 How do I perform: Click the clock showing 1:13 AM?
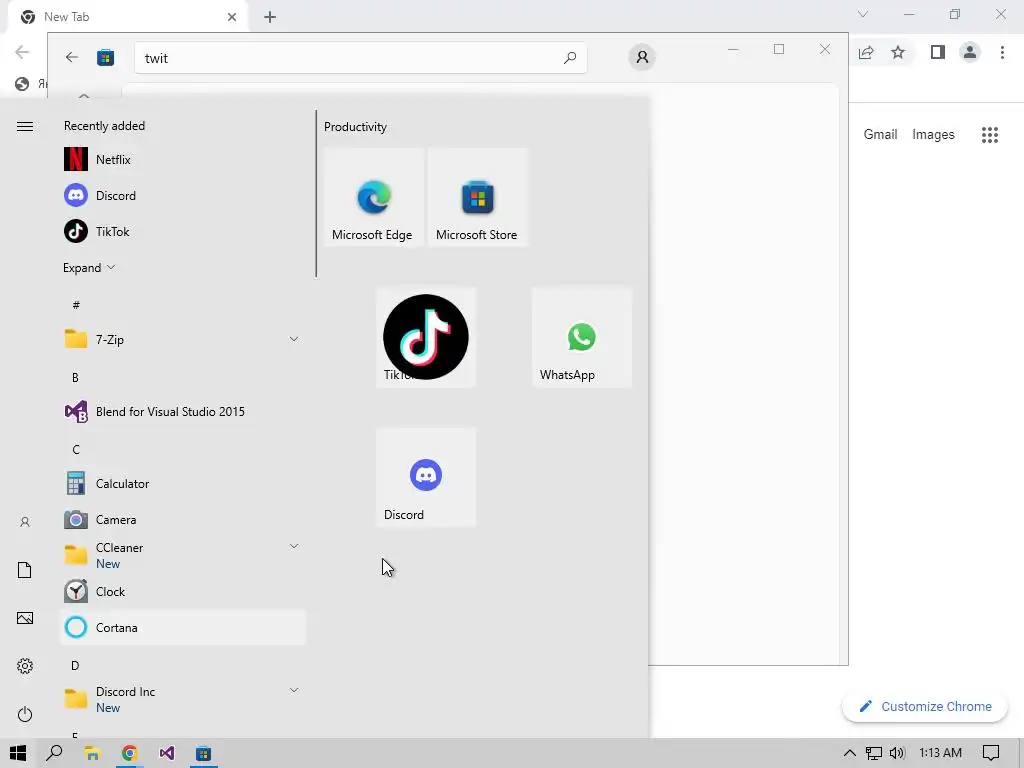[x=940, y=753]
